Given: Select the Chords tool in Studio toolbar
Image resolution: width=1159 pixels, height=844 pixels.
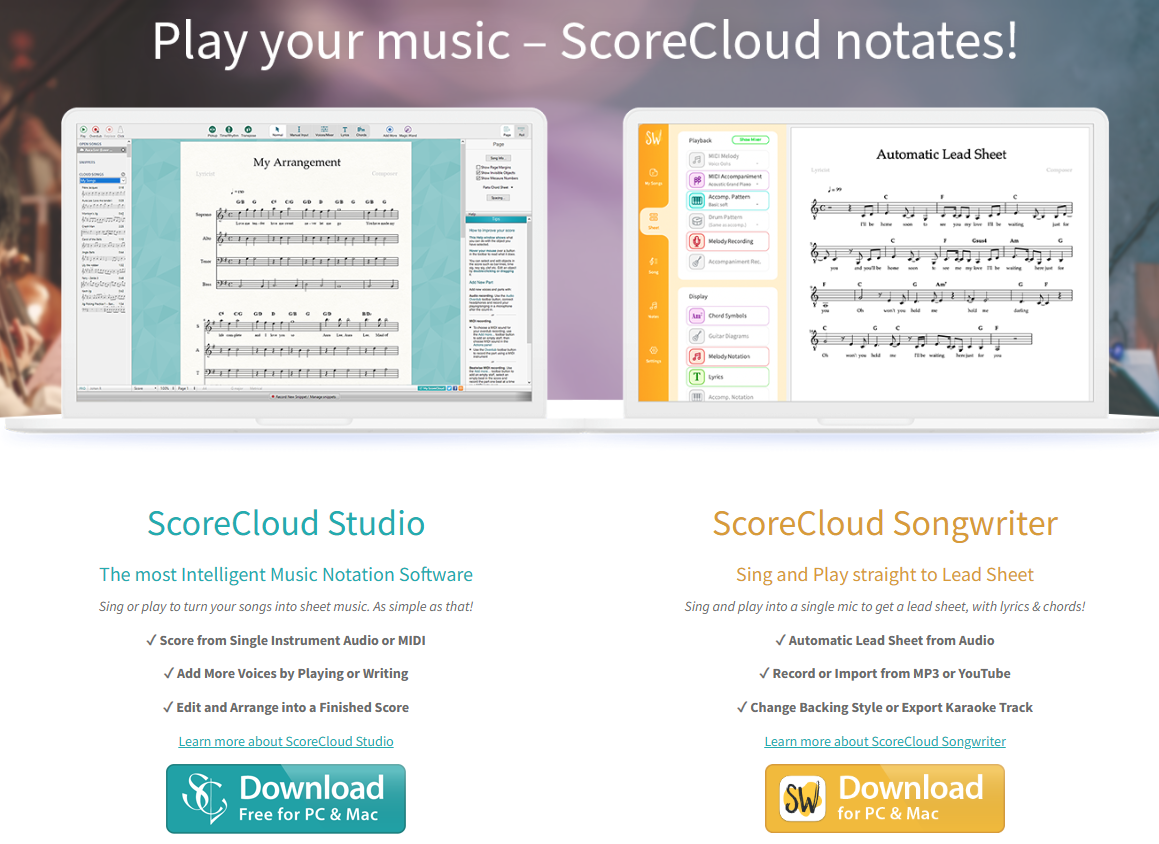Looking at the screenshot, I should [361, 131].
